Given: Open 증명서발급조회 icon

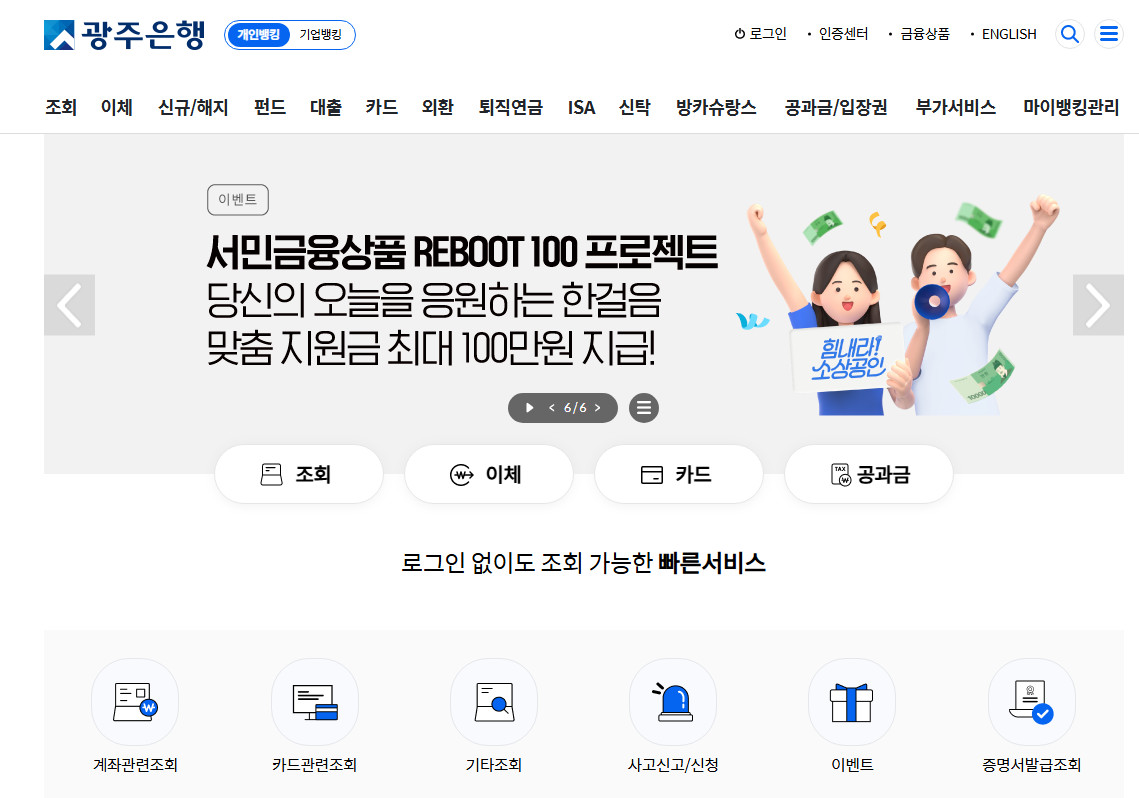Looking at the screenshot, I should pos(1031,702).
